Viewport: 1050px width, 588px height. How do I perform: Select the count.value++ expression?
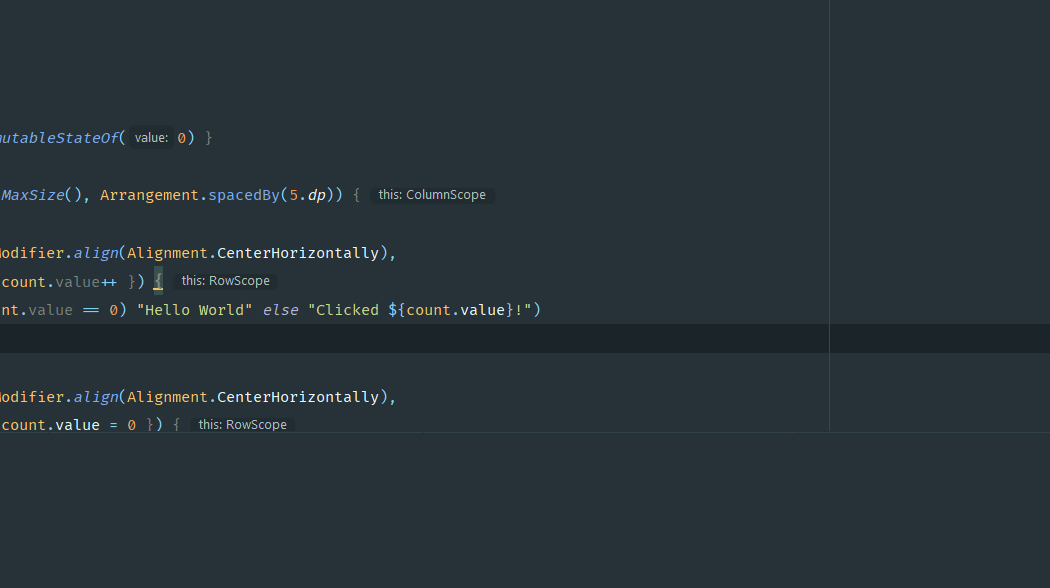pyautogui.click(x=60, y=281)
